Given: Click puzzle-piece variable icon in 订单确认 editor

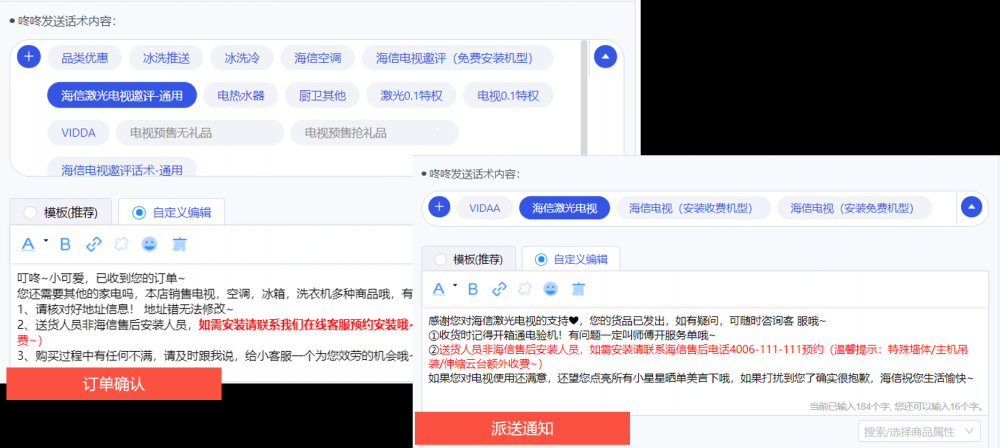Looking at the screenshot, I should 121,244.
